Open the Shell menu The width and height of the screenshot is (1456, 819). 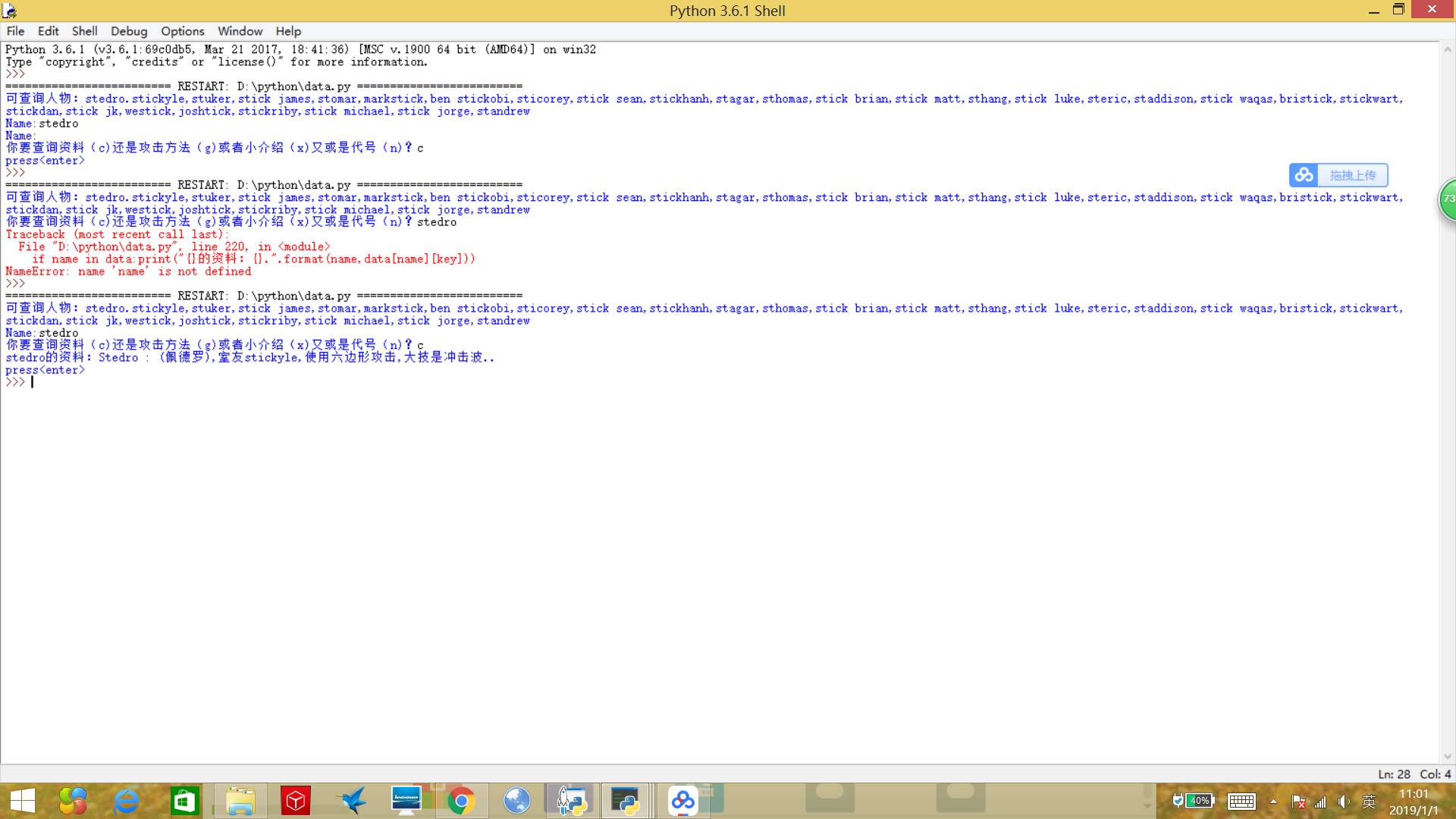pyautogui.click(x=84, y=31)
